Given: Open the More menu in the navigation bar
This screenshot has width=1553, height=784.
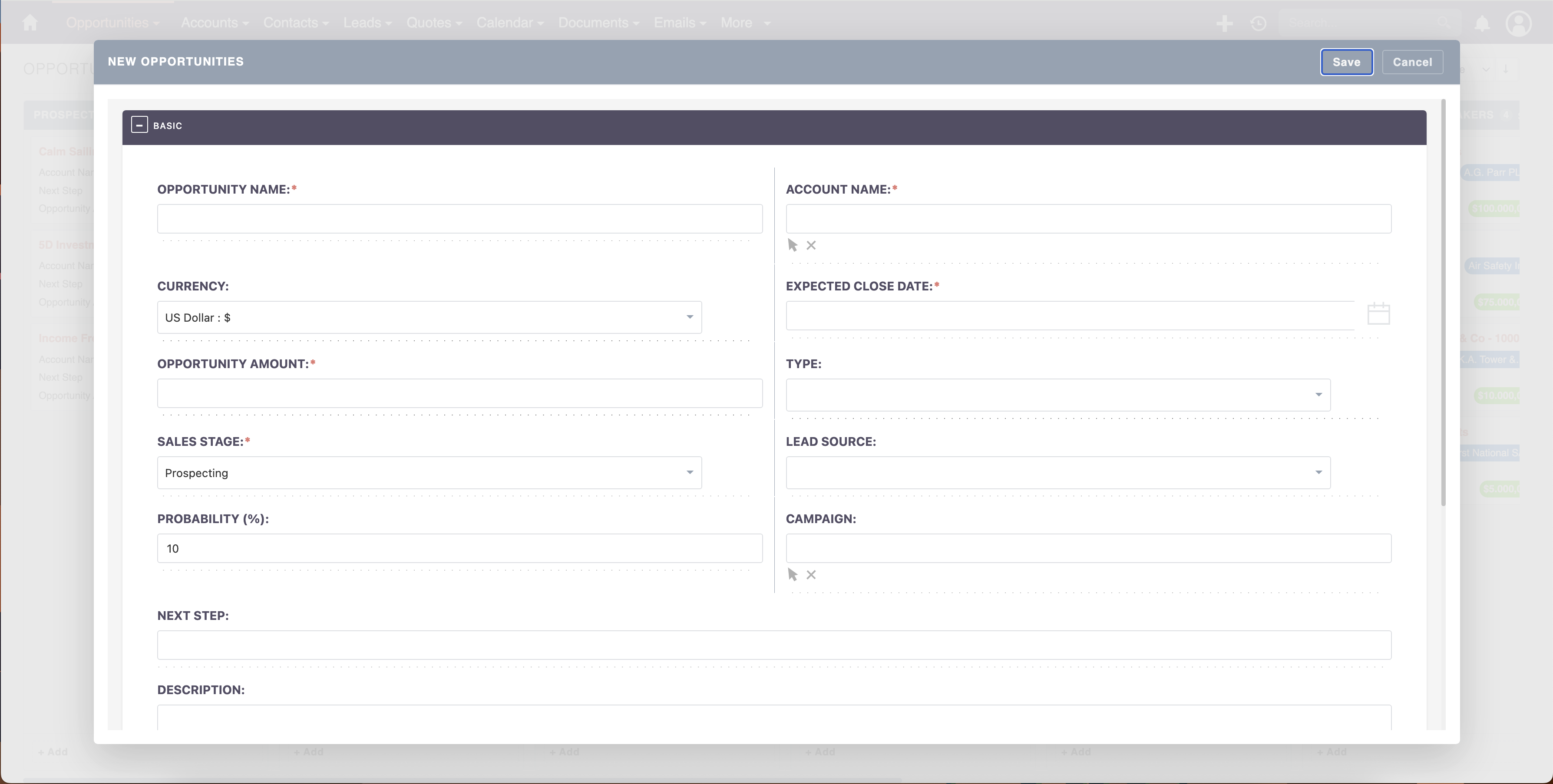Looking at the screenshot, I should click(x=745, y=23).
